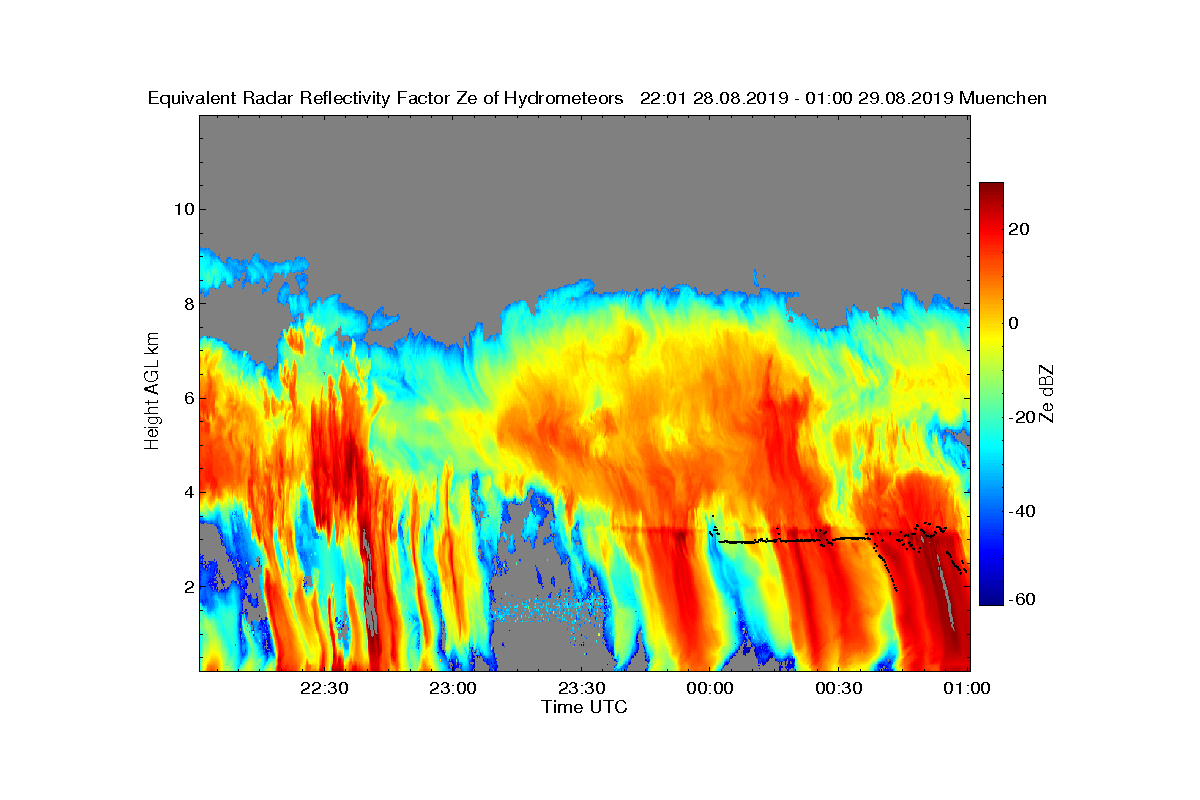Screen dimensions: 1200x800
Task: Click the dark red top of the colorbar
Action: (x=991, y=190)
